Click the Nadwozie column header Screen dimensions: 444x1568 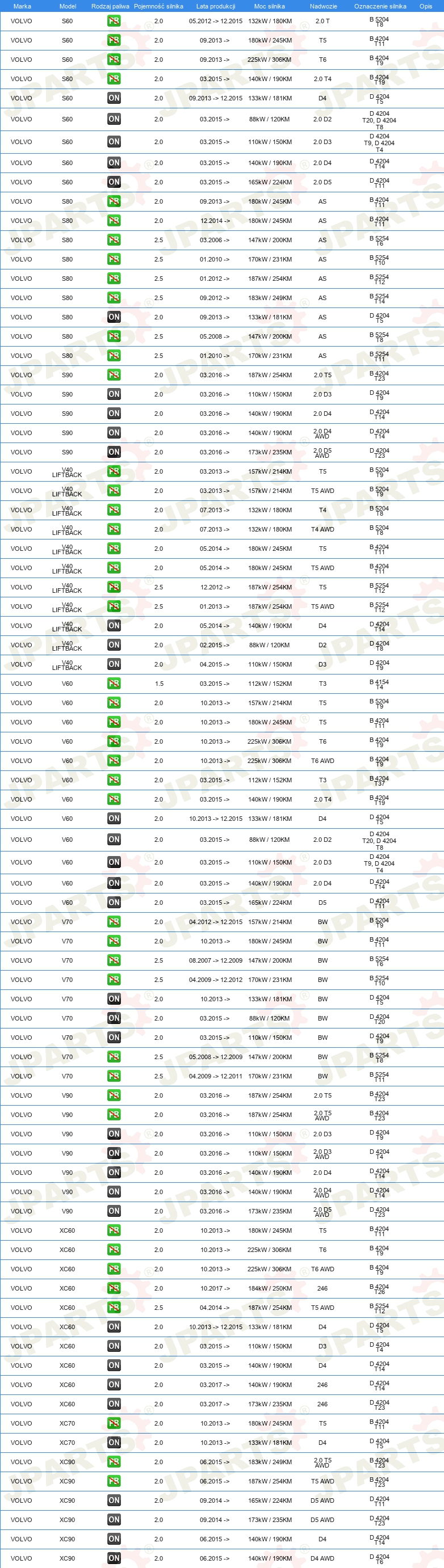coord(324,6)
